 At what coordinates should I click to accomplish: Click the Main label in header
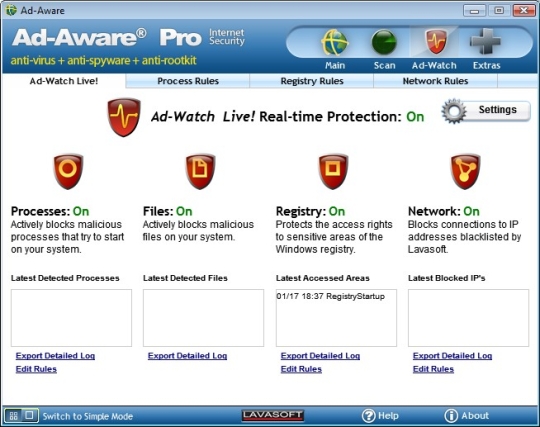(335, 65)
